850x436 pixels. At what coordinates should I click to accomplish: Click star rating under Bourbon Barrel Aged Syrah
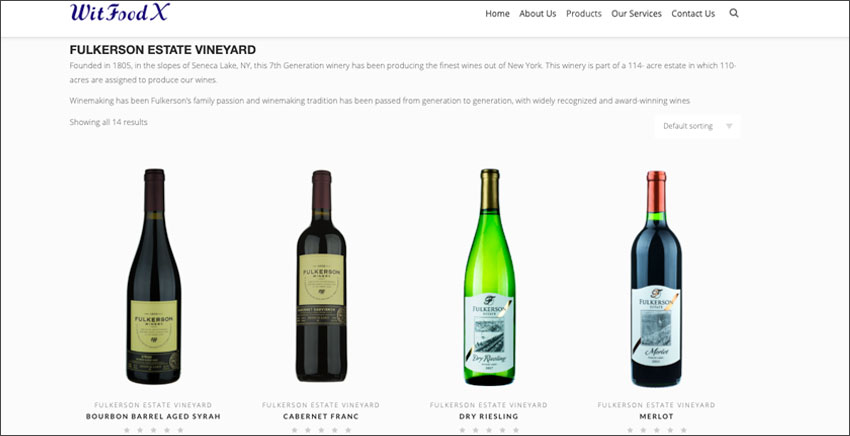point(153,430)
